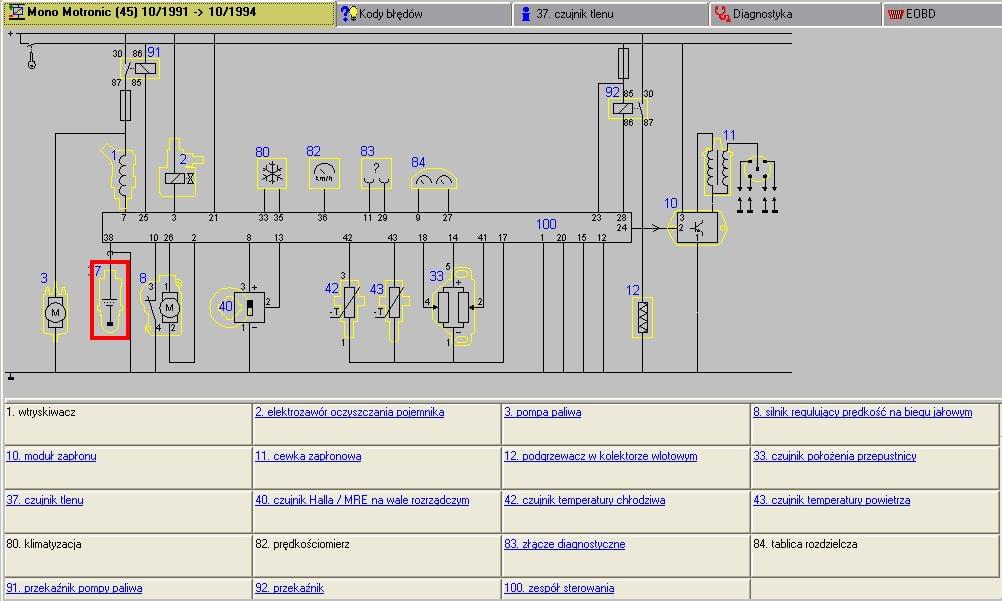1002x601 pixels.
Task: Select diagnostic connector symbol 83
Action: coord(376,173)
